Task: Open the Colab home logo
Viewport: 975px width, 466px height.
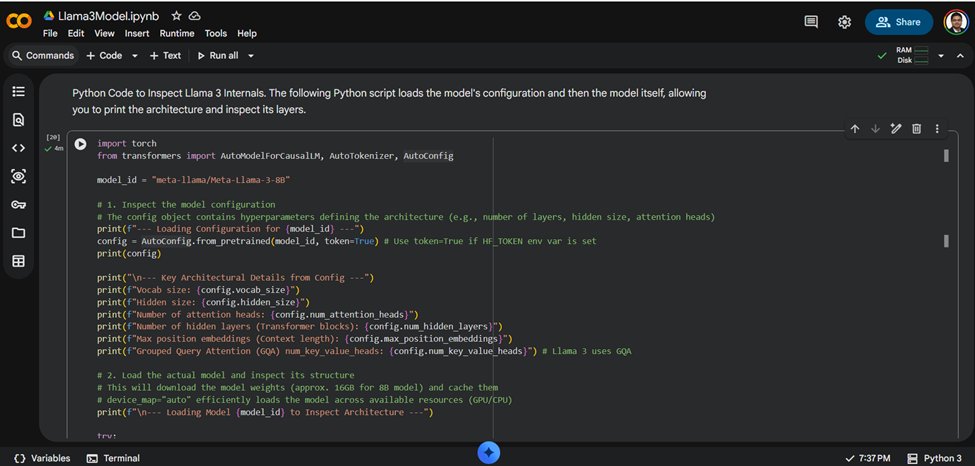Action: click(x=19, y=22)
